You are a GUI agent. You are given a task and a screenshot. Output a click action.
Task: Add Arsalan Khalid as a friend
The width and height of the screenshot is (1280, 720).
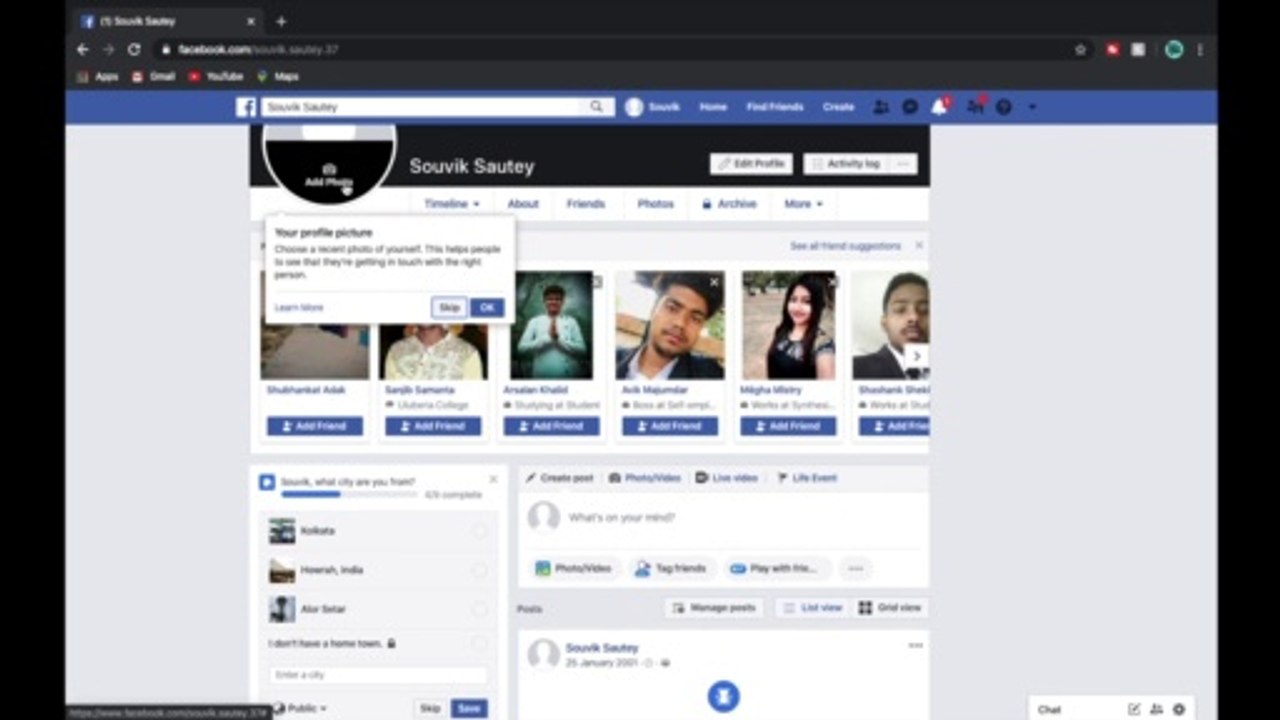pos(552,426)
